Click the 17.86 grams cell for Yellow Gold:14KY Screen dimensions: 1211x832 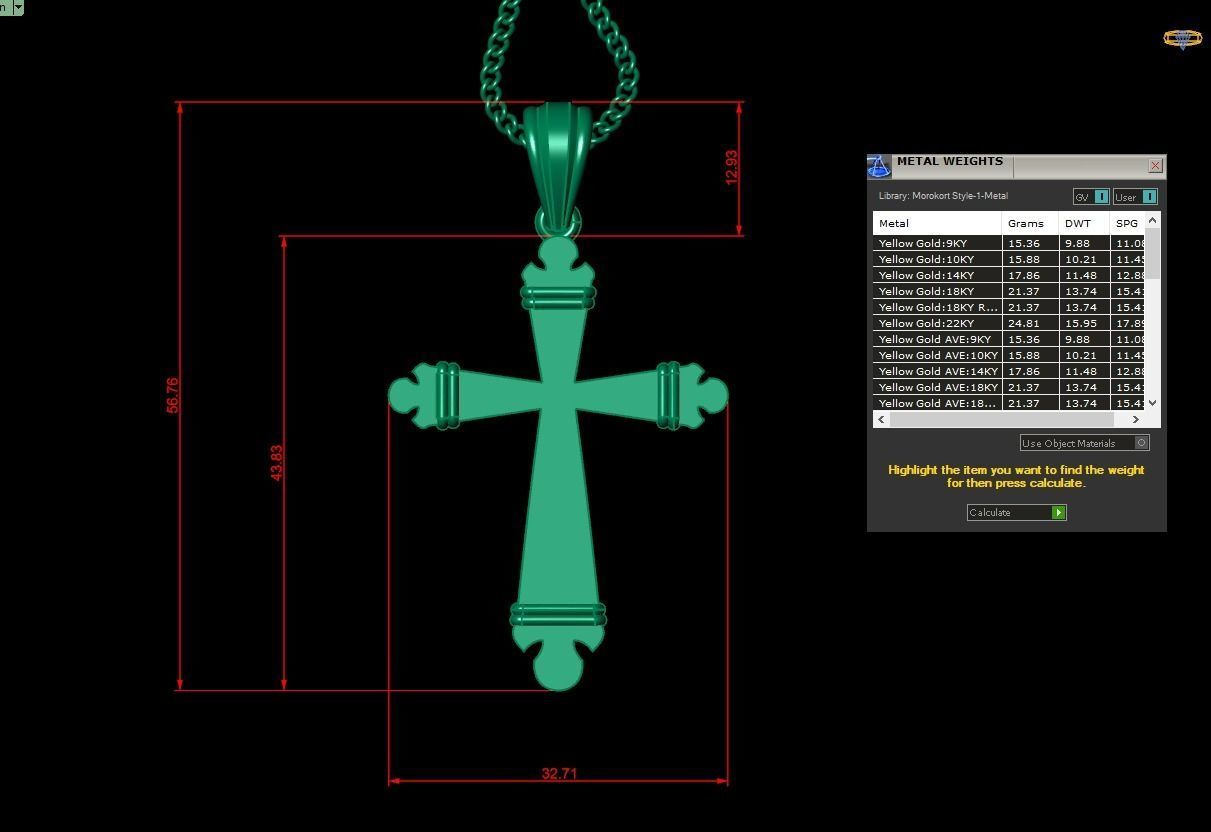[1030, 276]
